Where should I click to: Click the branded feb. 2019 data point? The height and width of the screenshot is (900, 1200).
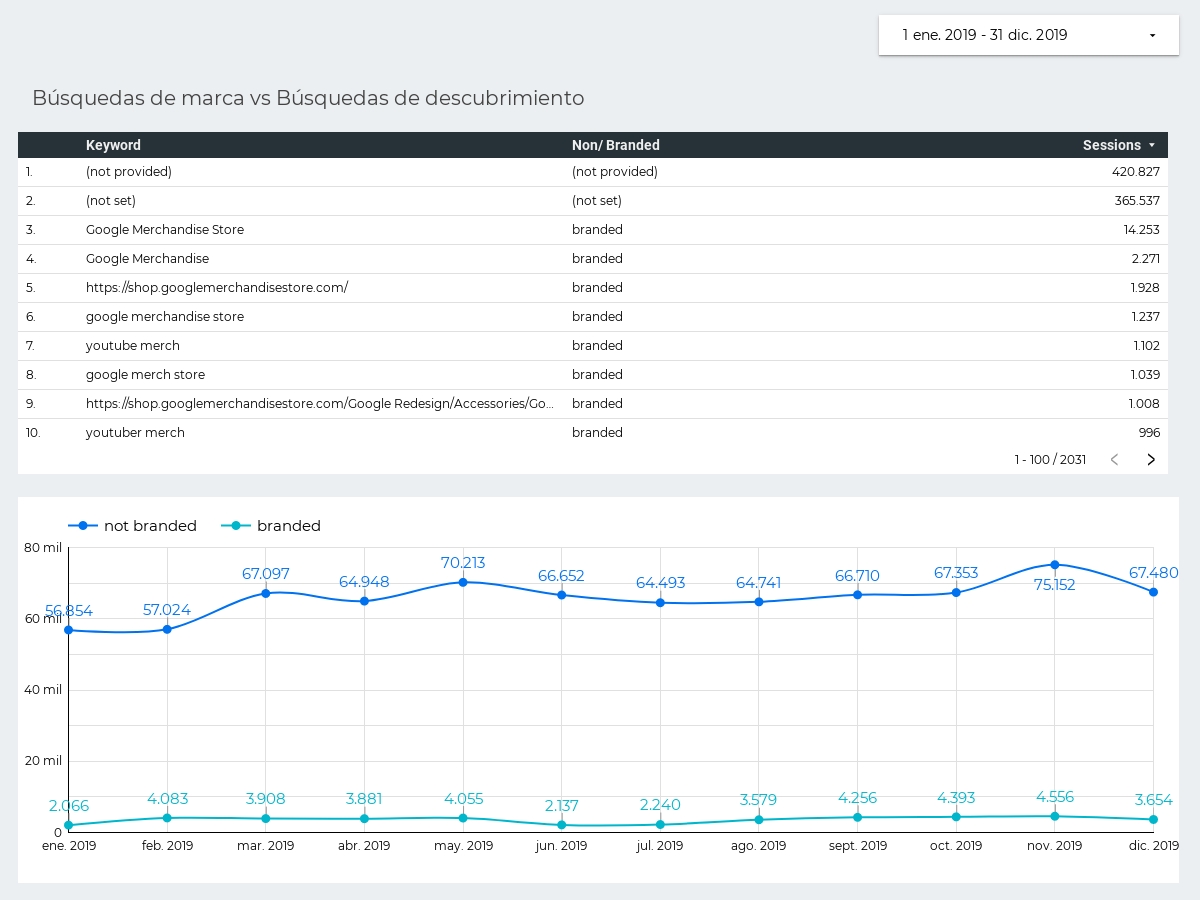[x=167, y=818]
